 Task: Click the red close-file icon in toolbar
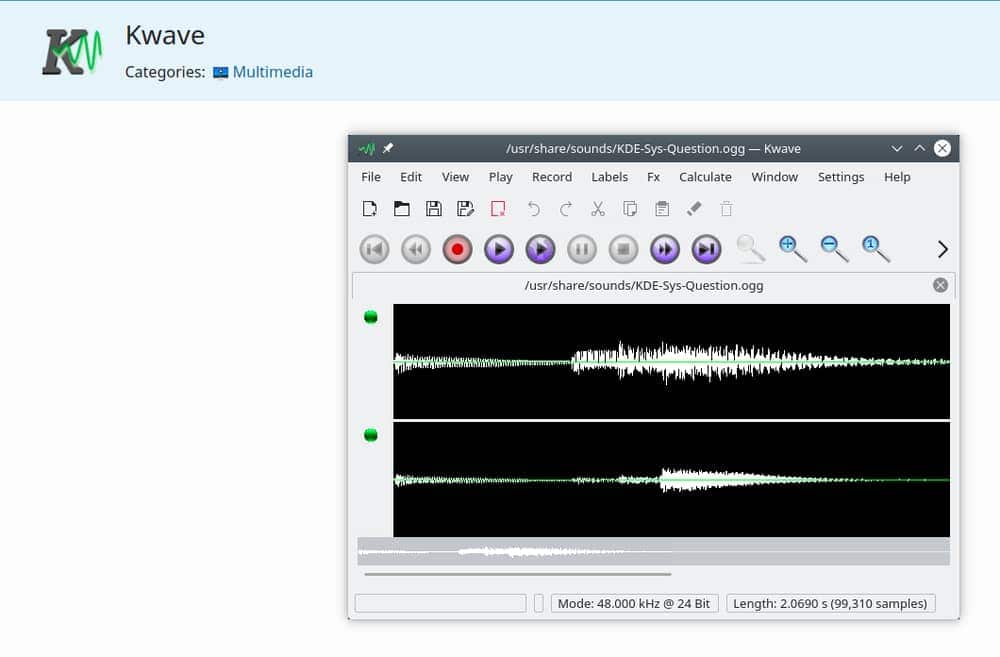pos(498,209)
